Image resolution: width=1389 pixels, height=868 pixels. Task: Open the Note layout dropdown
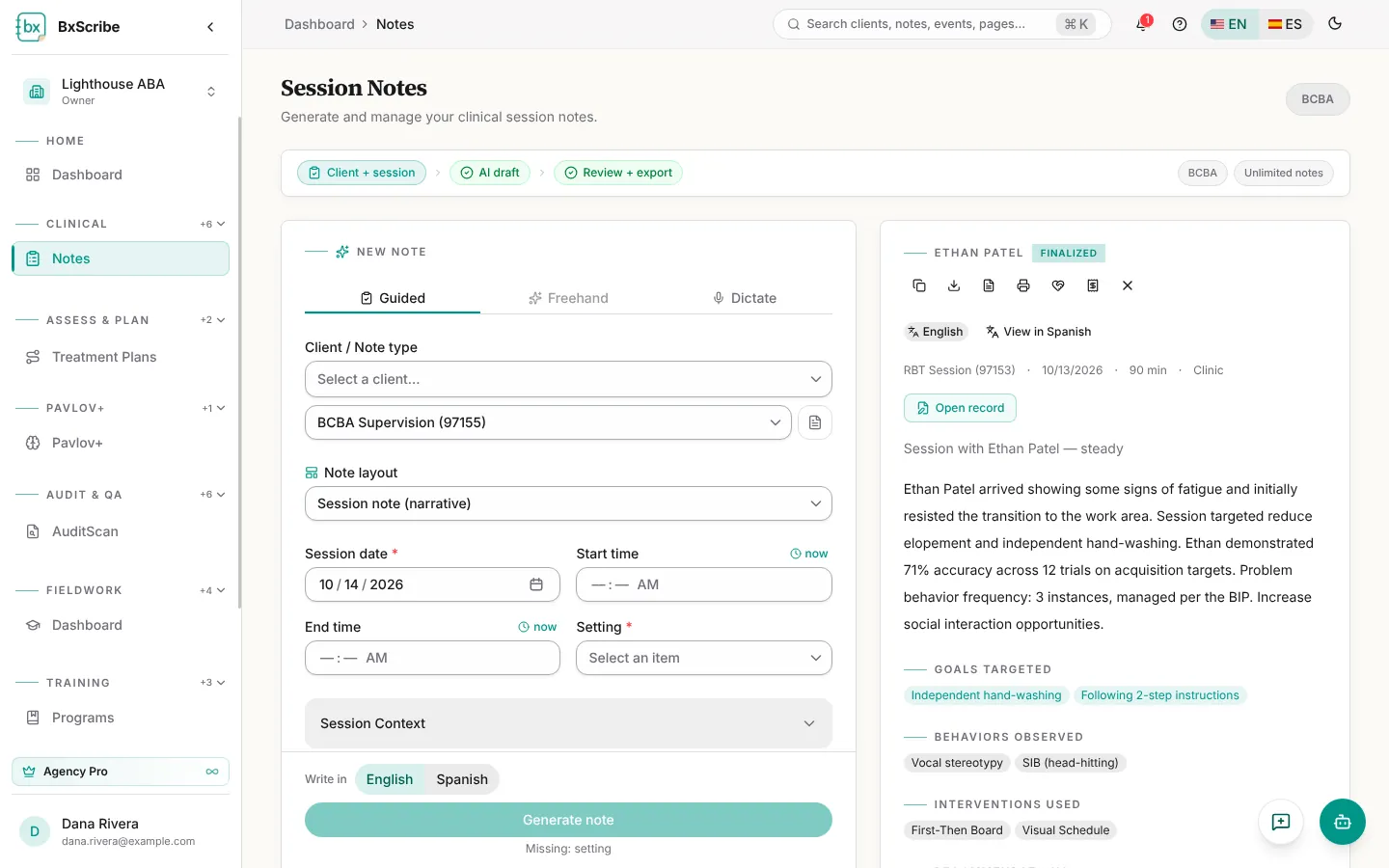(x=568, y=503)
